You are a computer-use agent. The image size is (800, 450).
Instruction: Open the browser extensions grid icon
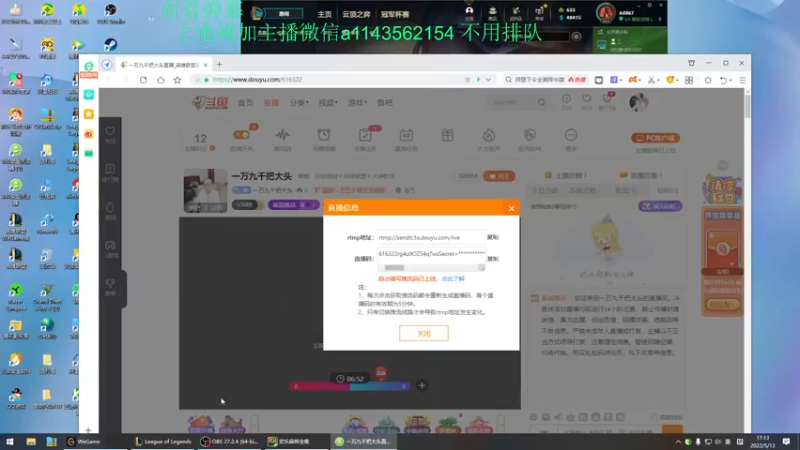pyautogui.click(x=689, y=80)
